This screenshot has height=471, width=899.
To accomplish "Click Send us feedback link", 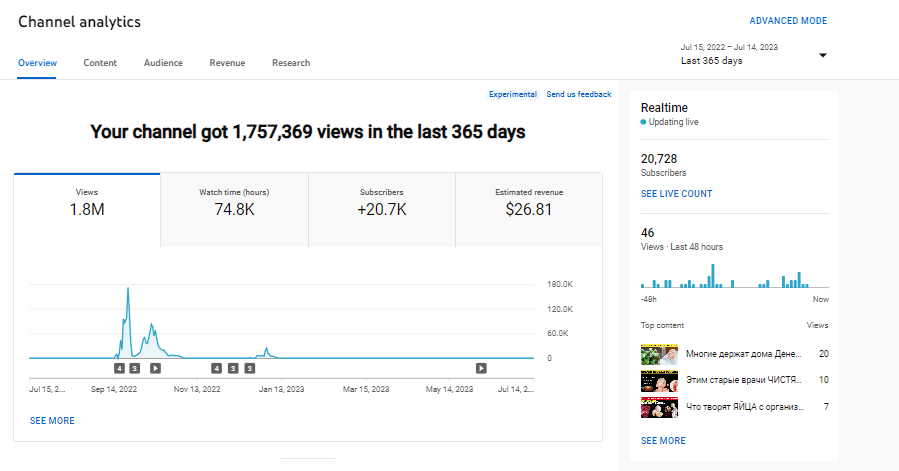I will pos(579,94).
